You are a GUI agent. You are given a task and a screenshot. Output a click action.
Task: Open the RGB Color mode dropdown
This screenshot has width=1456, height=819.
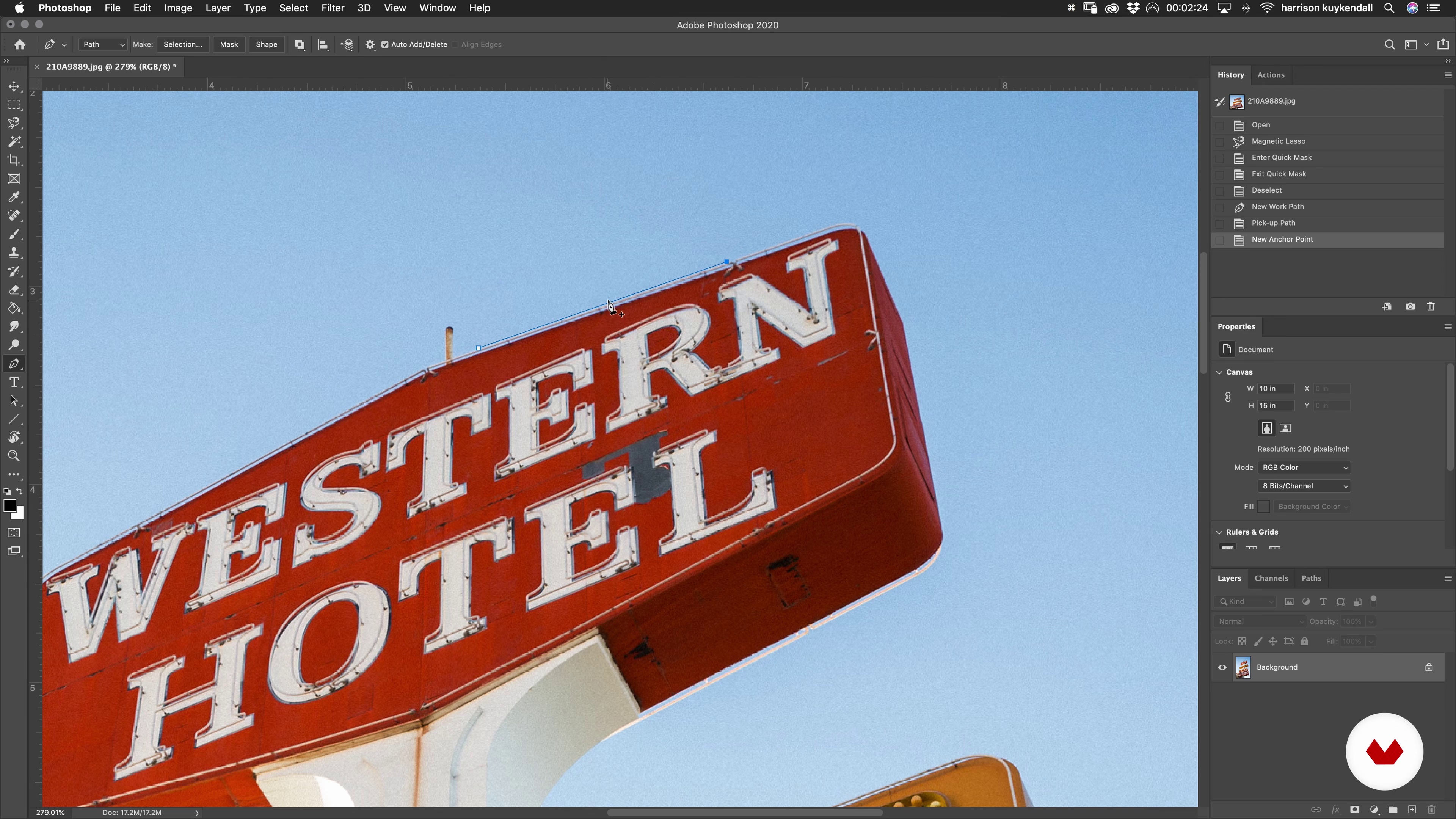pos(1304,468)
